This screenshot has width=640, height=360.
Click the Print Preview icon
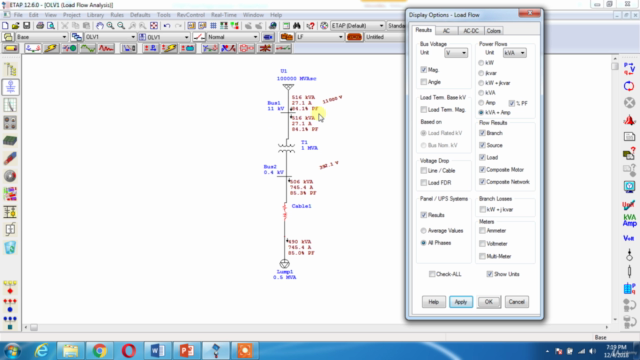pos(51,26)
